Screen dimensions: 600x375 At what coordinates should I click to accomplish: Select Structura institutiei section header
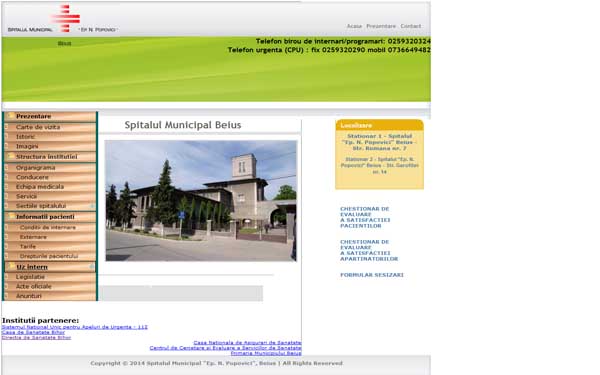point(50,157)
